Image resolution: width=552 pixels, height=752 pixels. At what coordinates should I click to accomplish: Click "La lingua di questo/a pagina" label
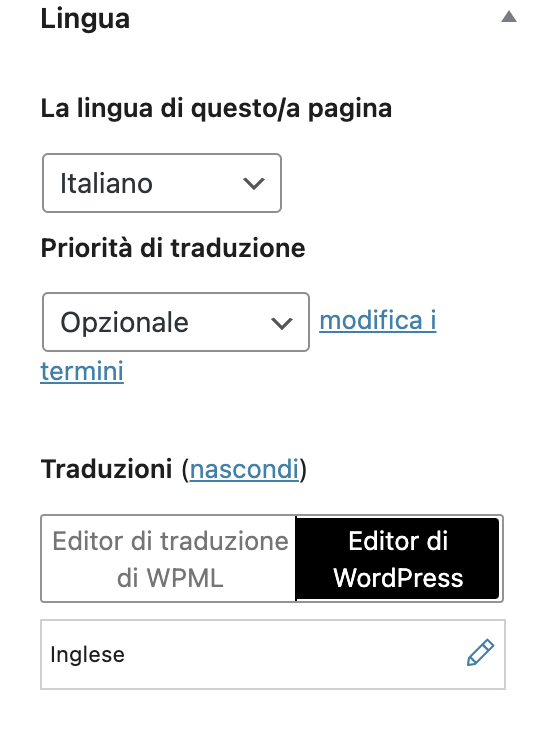click(x=216, y=108)
